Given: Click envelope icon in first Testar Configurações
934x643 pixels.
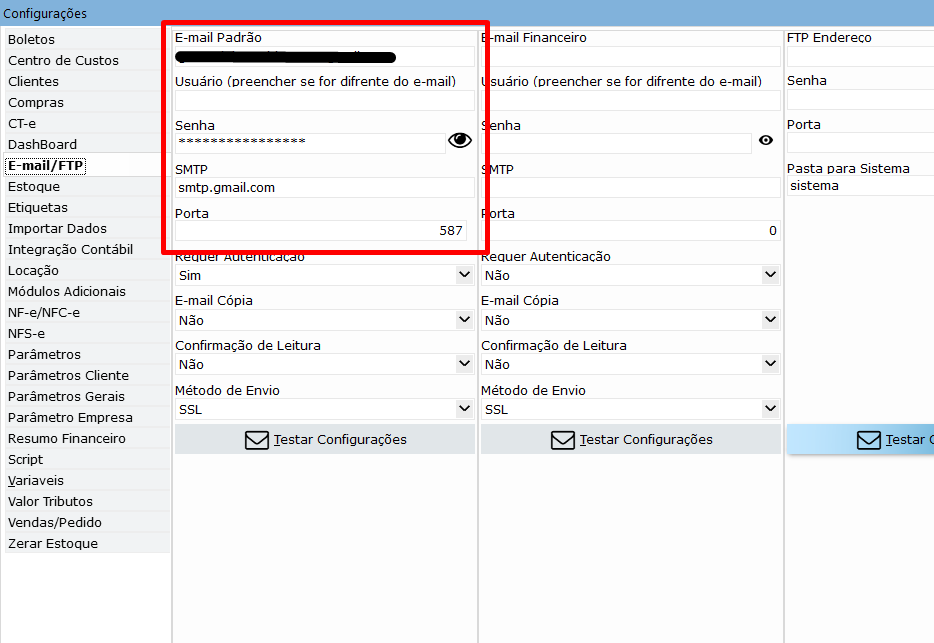Looking at the screenshot, I should [x=257, y=440].
